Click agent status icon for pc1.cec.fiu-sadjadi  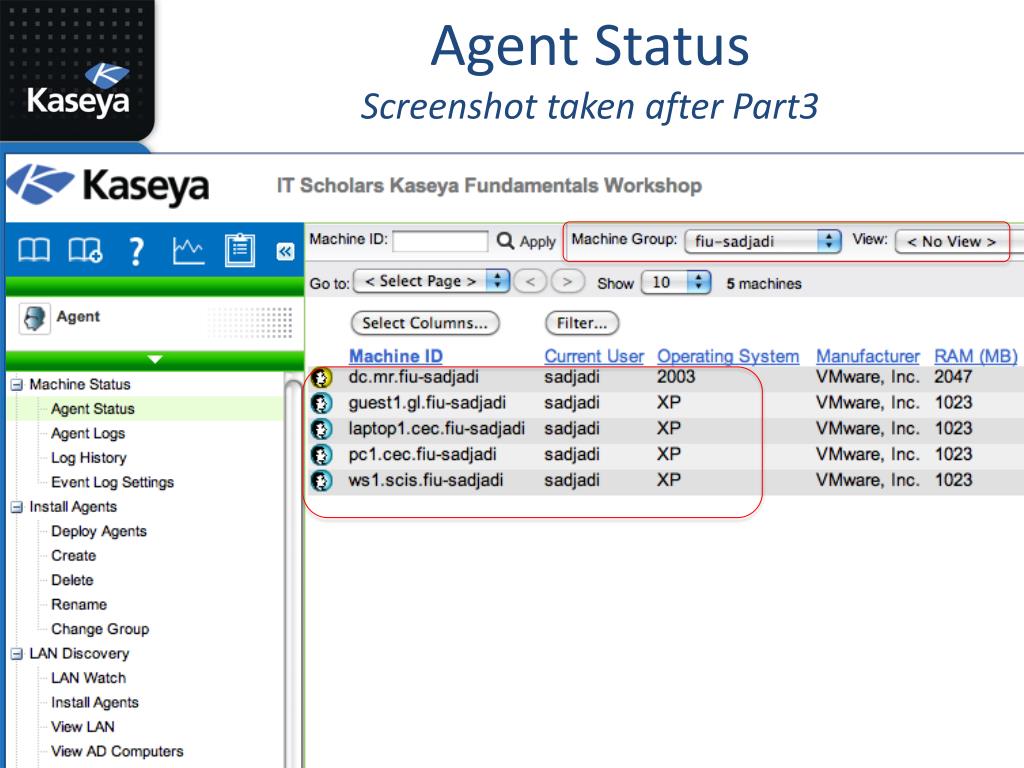(x=321, y=455)
